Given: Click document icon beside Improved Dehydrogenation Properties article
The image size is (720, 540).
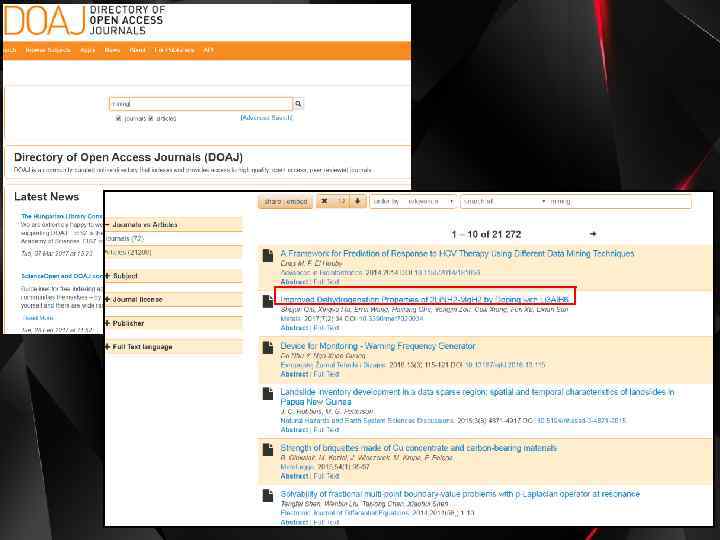Looking at the screenshot, I should pyautogui.click(x=268, y=302).
